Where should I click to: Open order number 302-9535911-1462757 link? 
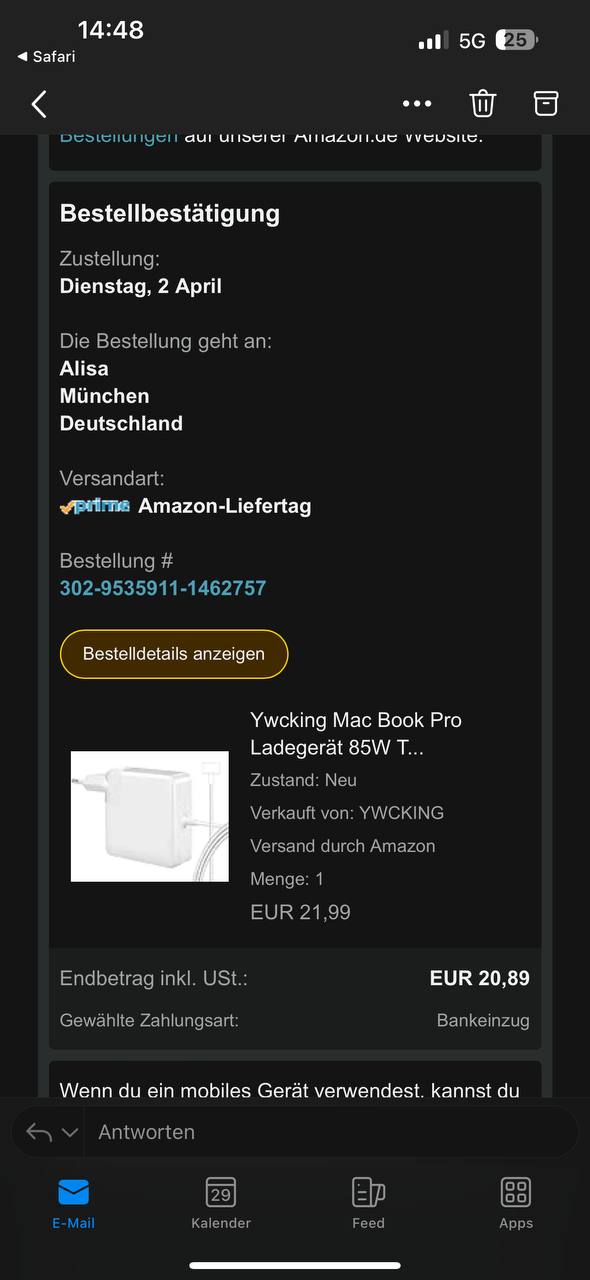163,588
